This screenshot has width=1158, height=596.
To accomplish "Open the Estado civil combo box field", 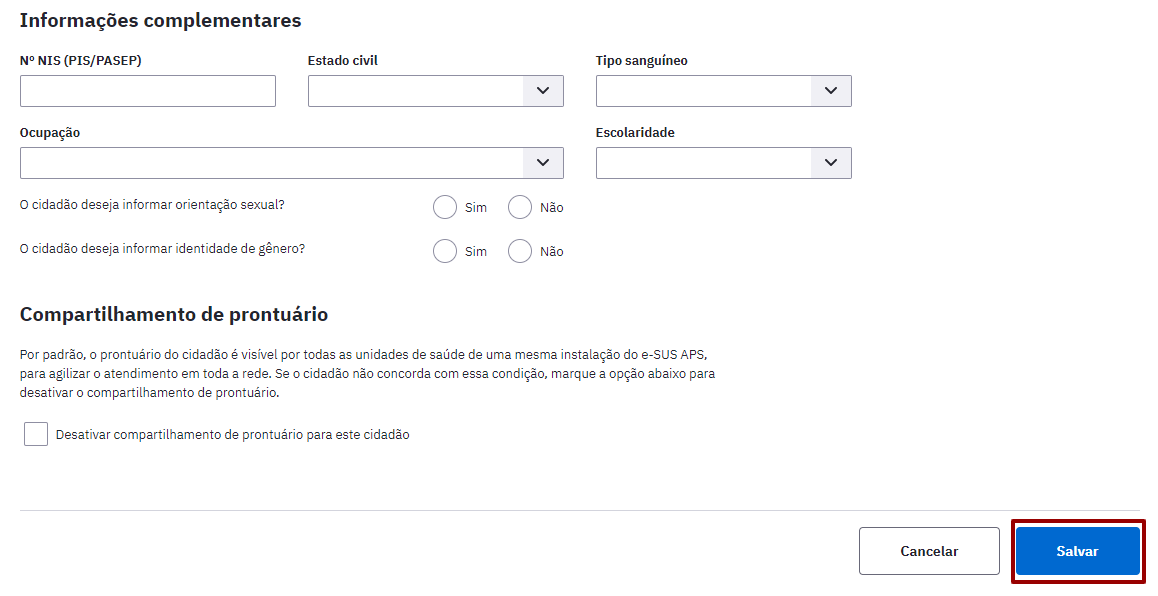I will (436, 91).
